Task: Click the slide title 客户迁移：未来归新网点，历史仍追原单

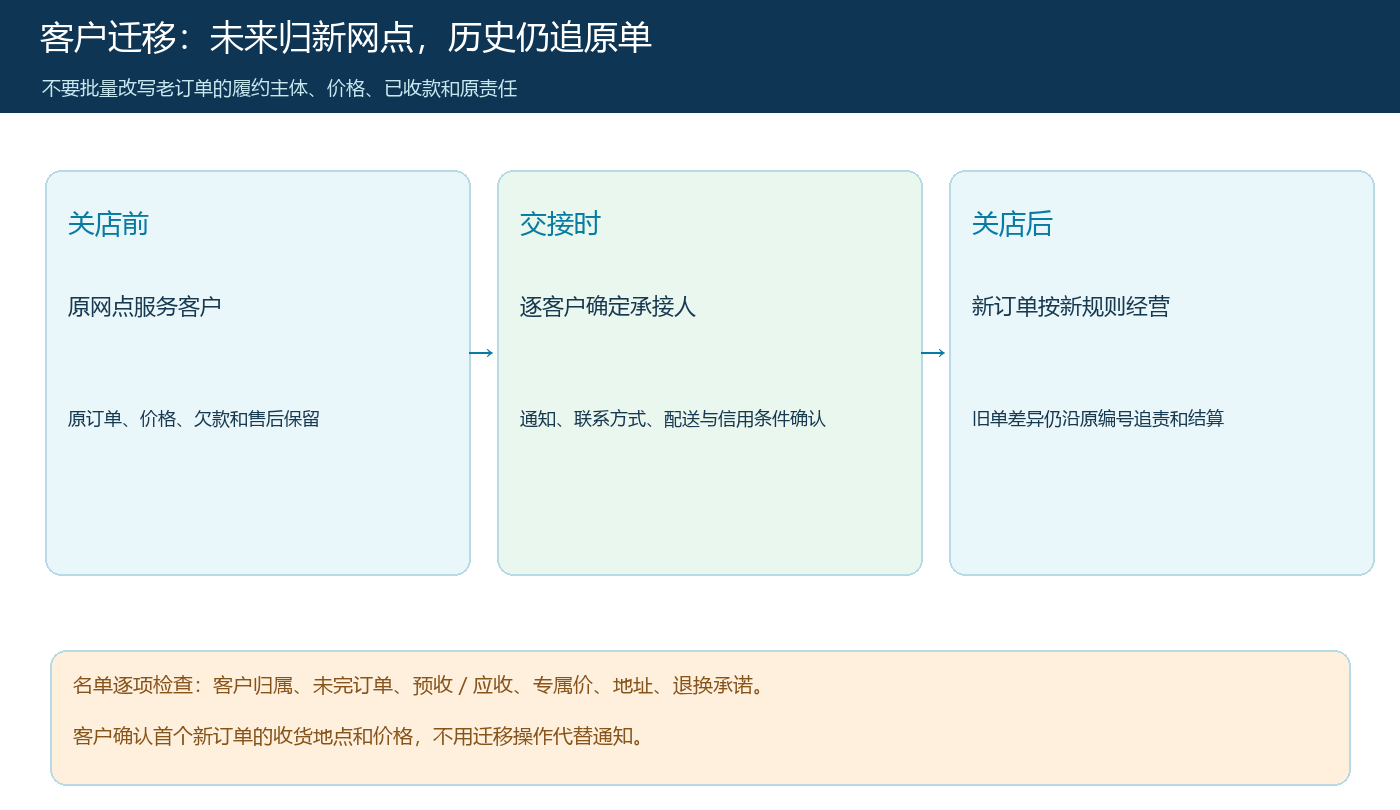Action: click(x=346, y=38)
